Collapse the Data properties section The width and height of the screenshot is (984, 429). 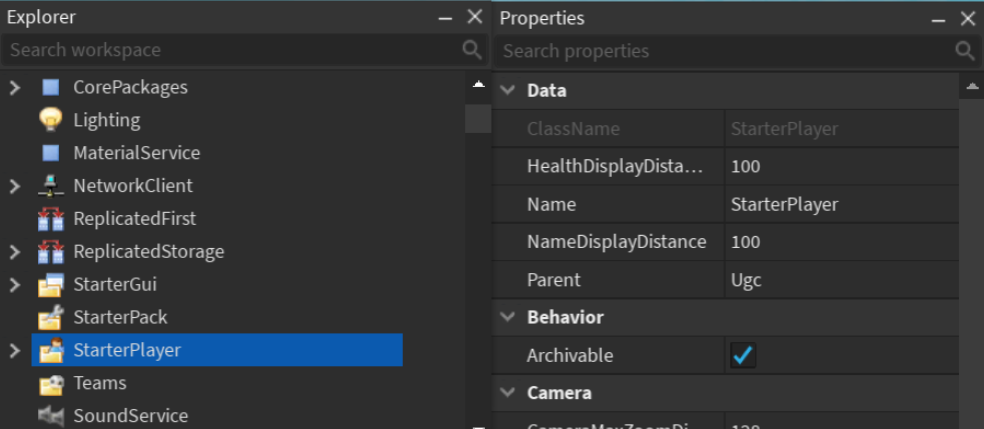pyautogui.click(x=507, y=90)
